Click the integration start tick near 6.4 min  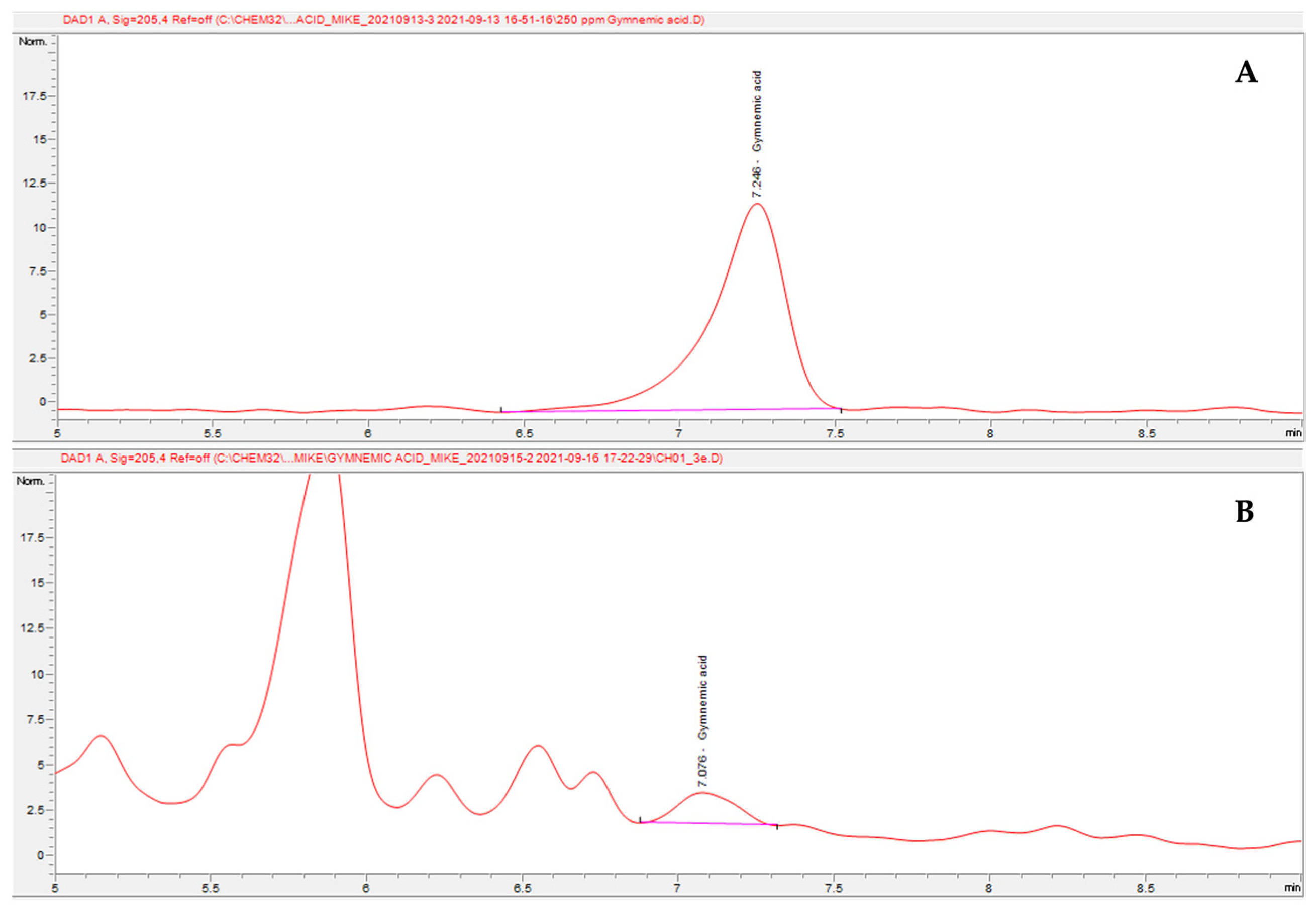[501, 410]
